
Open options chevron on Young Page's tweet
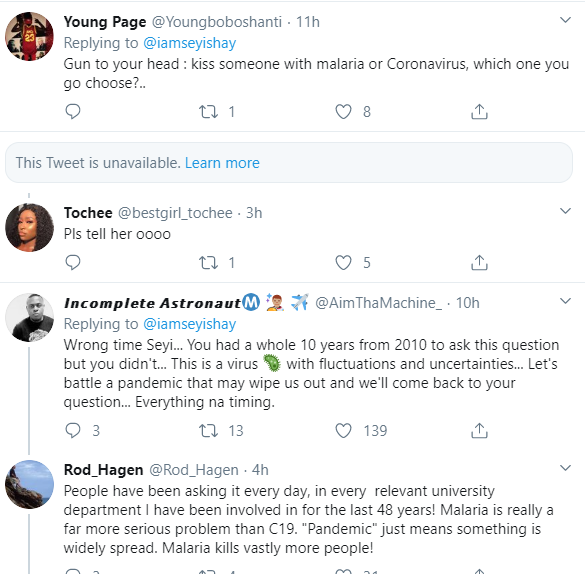coord(566,20)
